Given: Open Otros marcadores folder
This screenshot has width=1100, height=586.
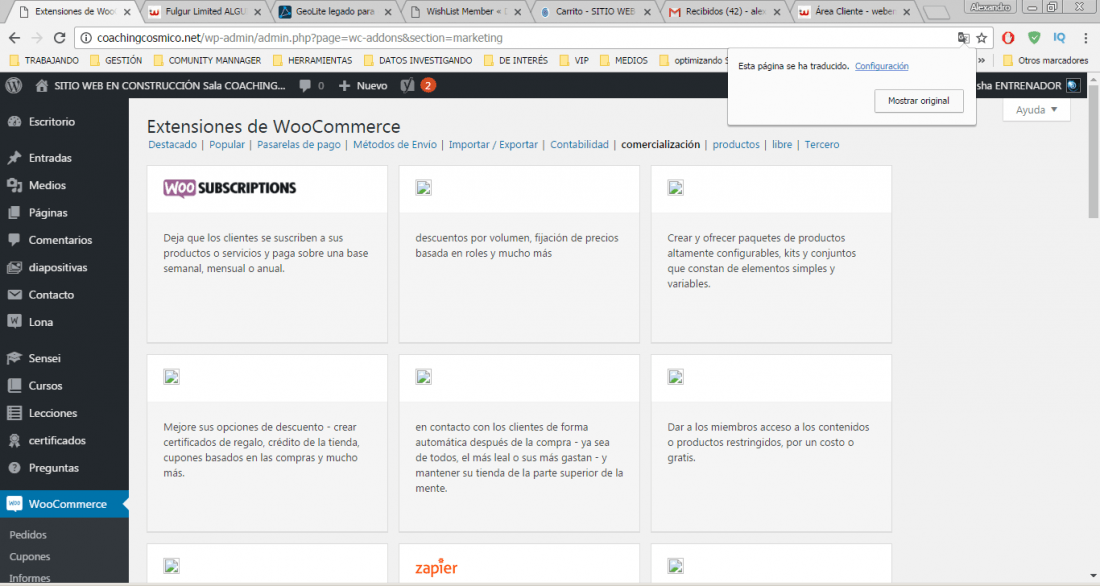Looking at the screenshot, I should (1045, 60).
